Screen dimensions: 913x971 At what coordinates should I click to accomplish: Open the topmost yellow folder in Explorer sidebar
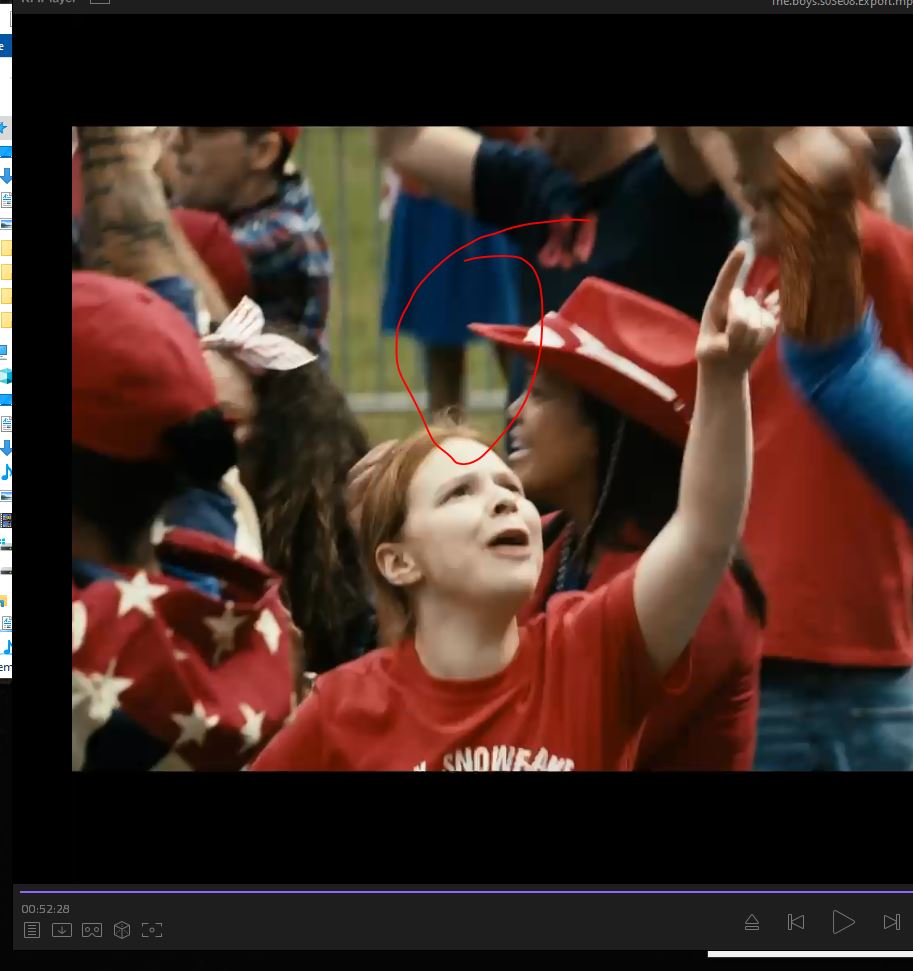tap(5, 248)
